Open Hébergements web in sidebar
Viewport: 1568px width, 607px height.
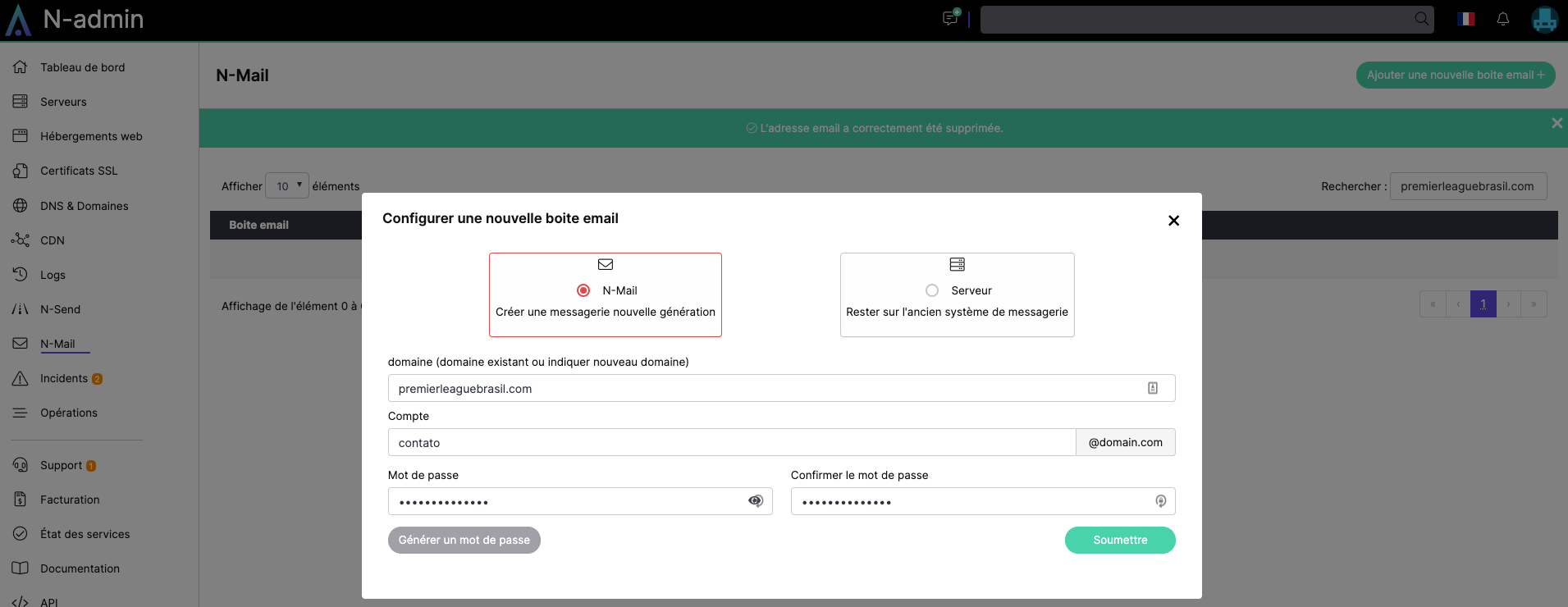[x=91, y=136]
